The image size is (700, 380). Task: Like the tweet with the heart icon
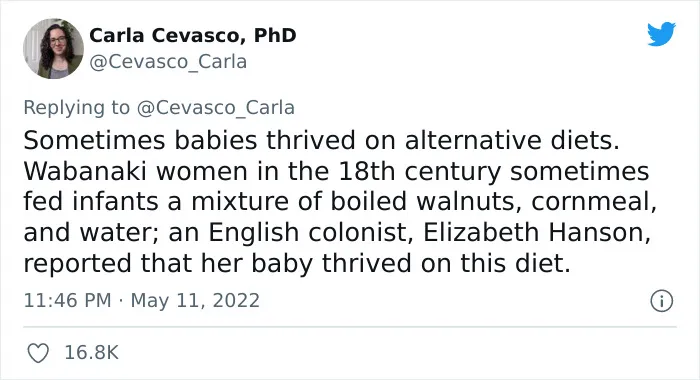point(38,353)
